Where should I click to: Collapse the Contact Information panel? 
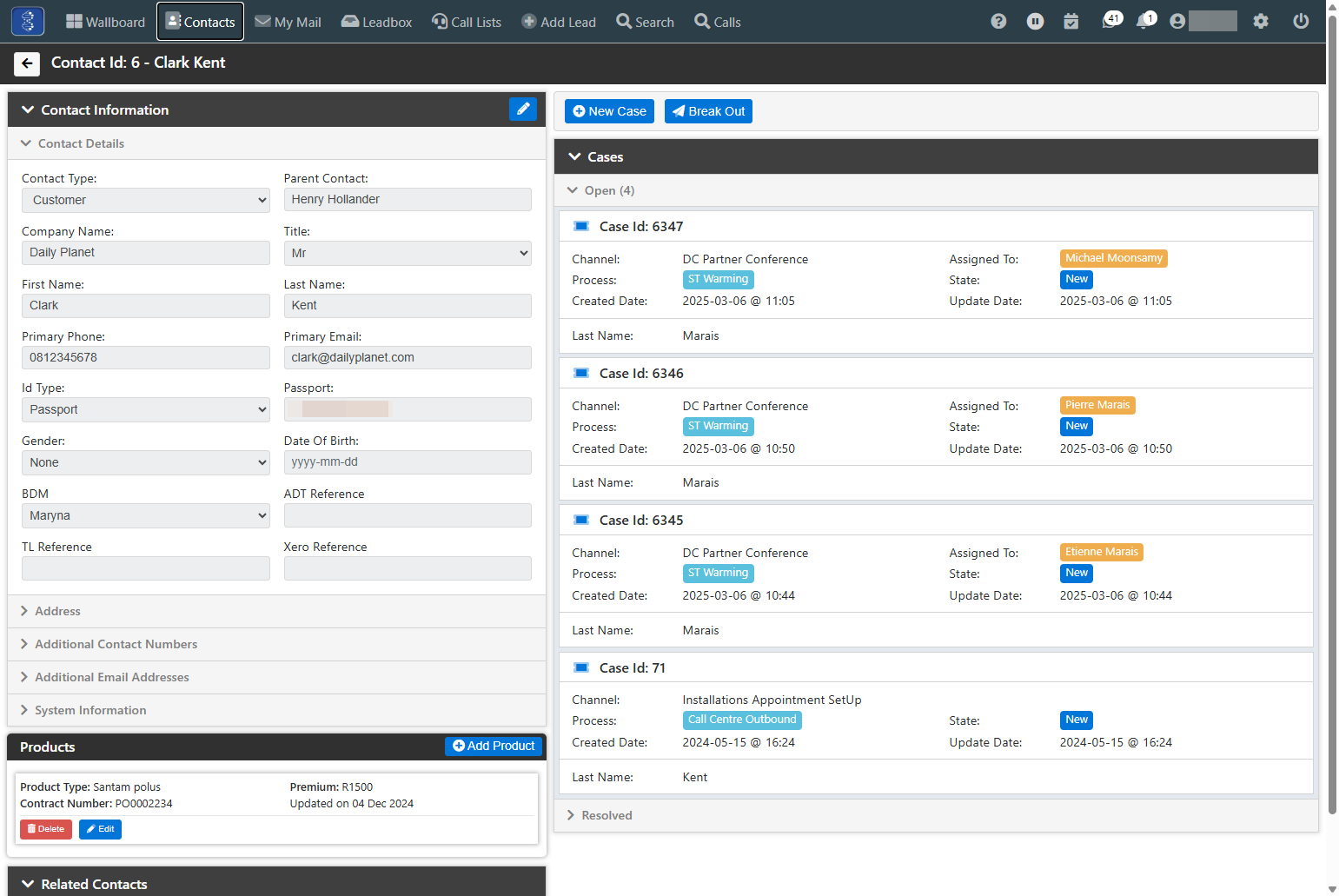pos(28,110)
